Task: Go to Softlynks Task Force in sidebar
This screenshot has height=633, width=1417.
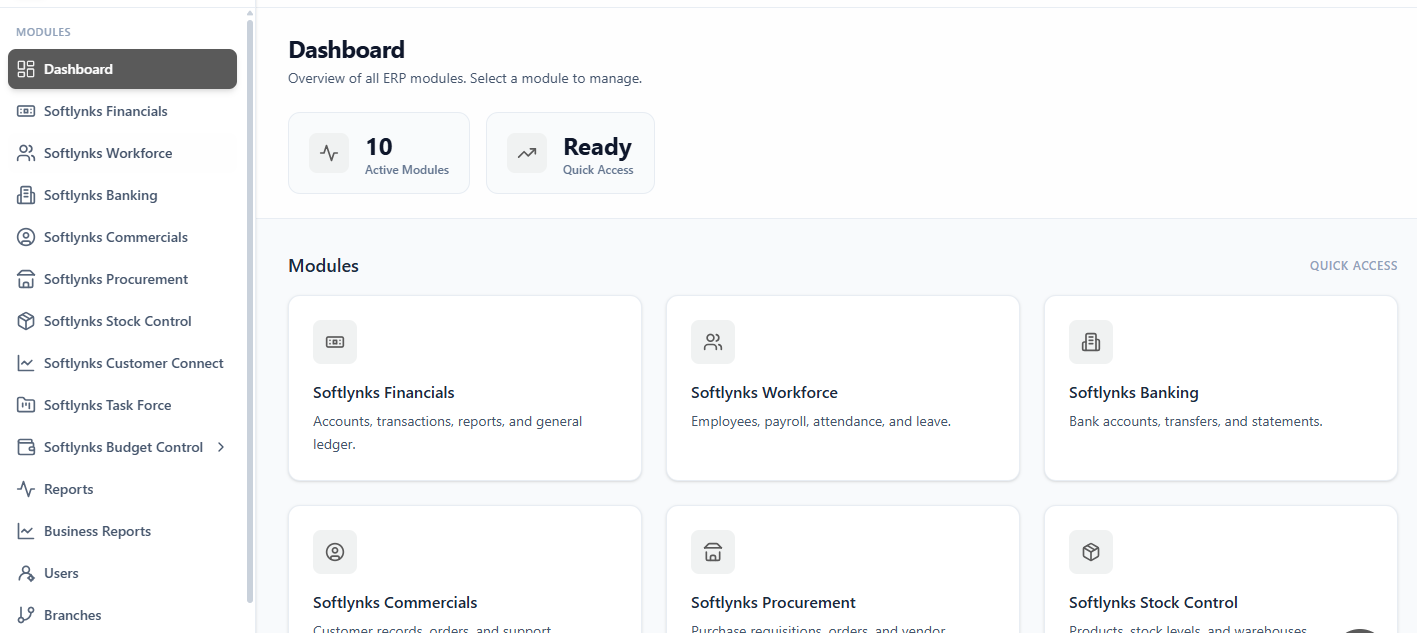Action: pyautogui.click(x=122, y=405)
